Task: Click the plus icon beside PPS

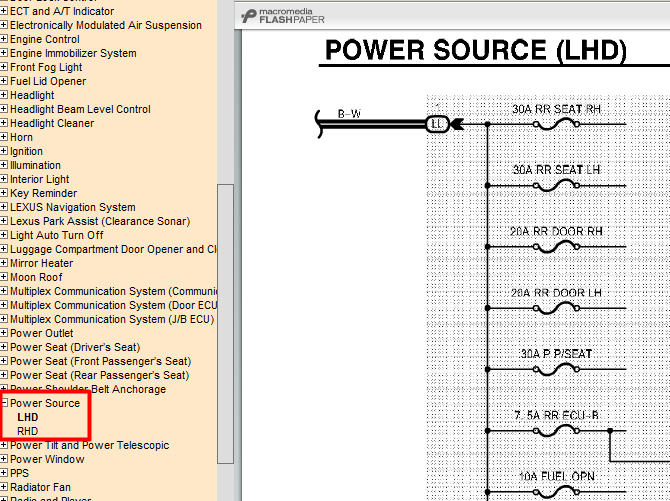Action: tap(4, 473)
